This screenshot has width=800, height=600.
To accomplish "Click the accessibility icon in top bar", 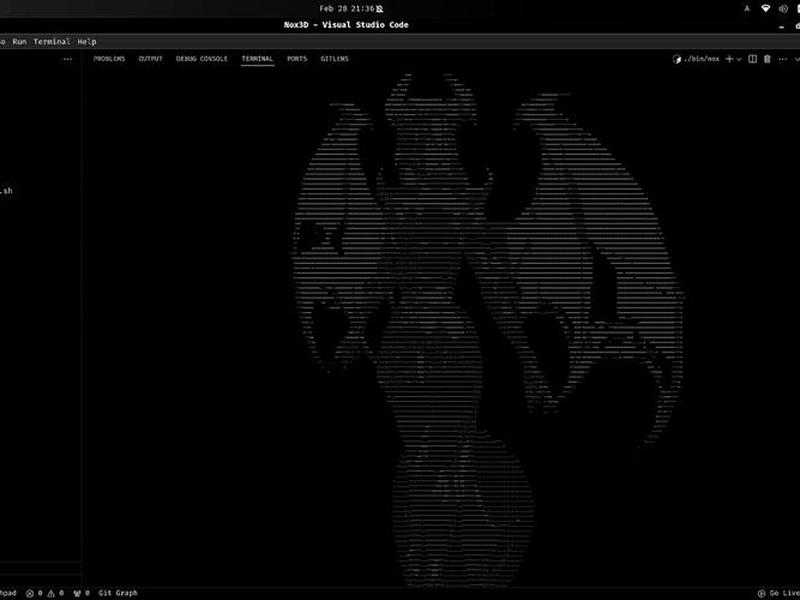I will pos(747,8).
